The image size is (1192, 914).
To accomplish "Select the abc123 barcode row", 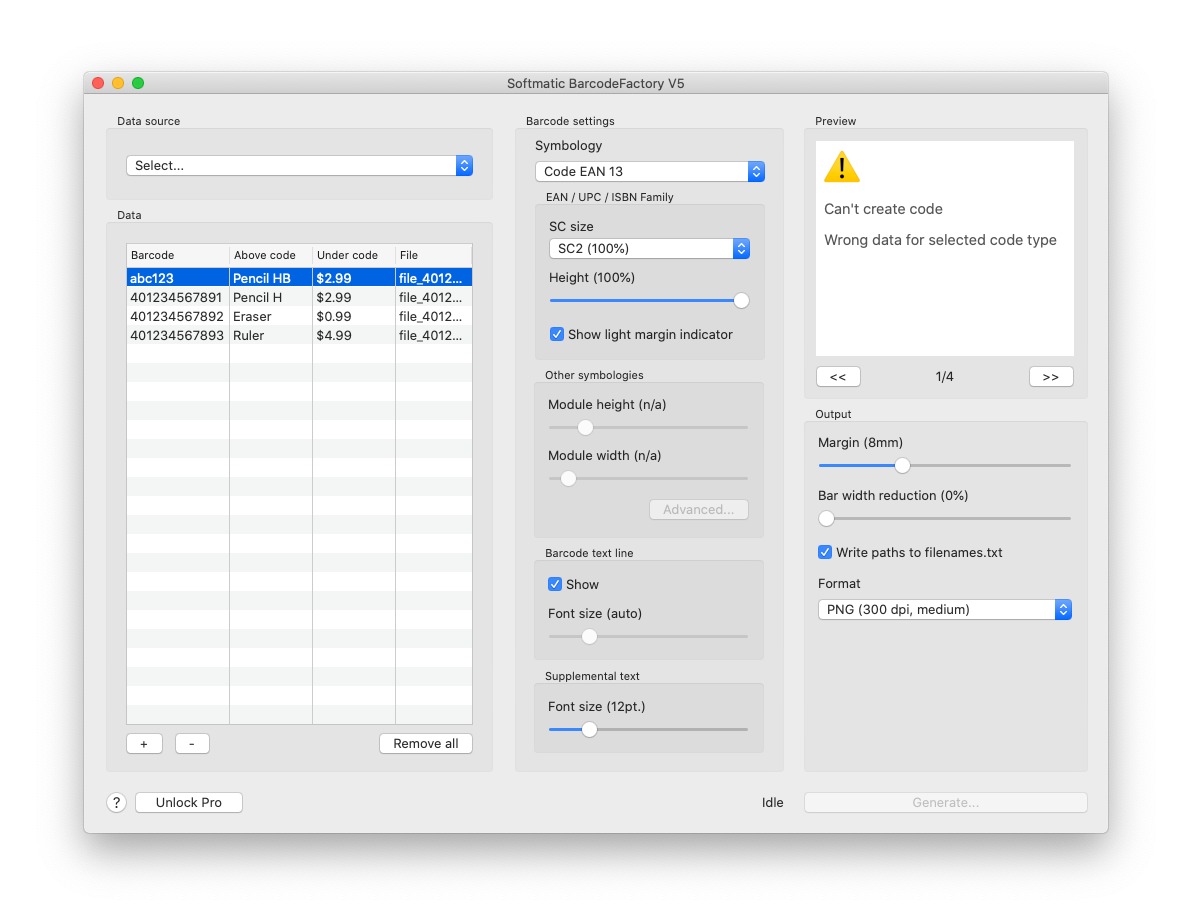I will point(300,278).
